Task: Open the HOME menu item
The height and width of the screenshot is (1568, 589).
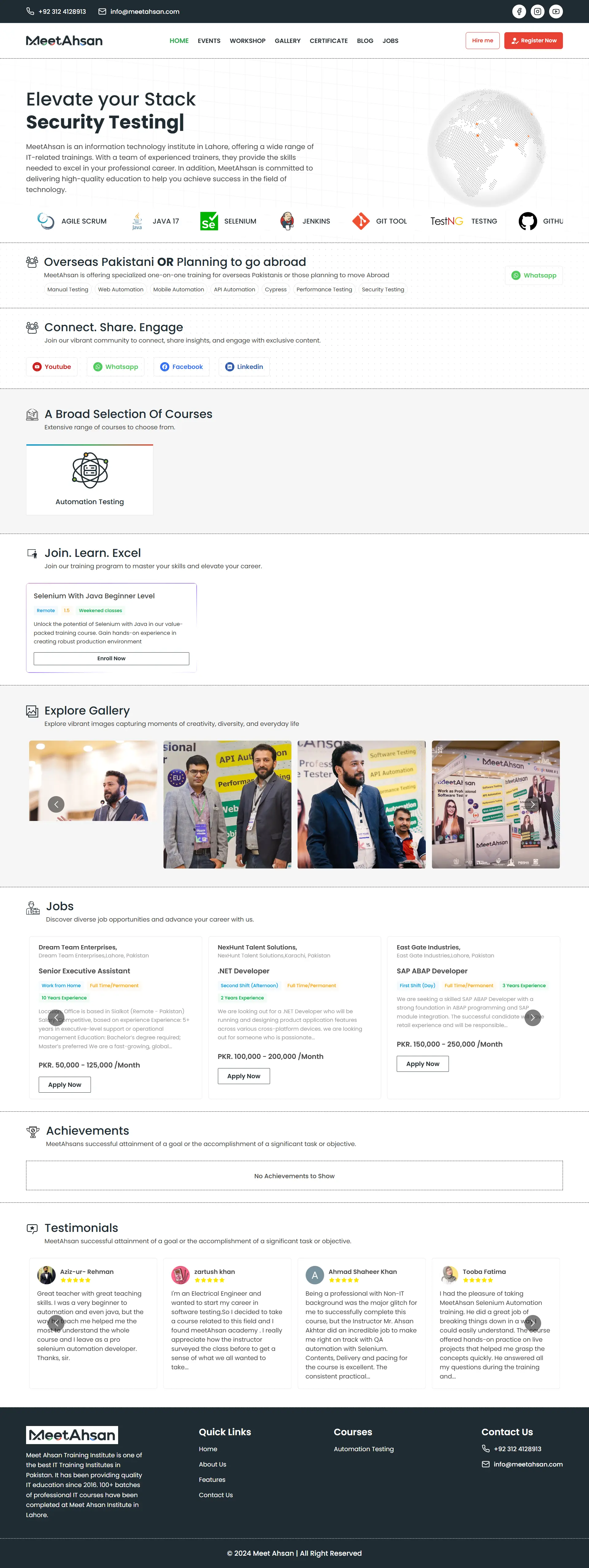Action: (179, 41)
